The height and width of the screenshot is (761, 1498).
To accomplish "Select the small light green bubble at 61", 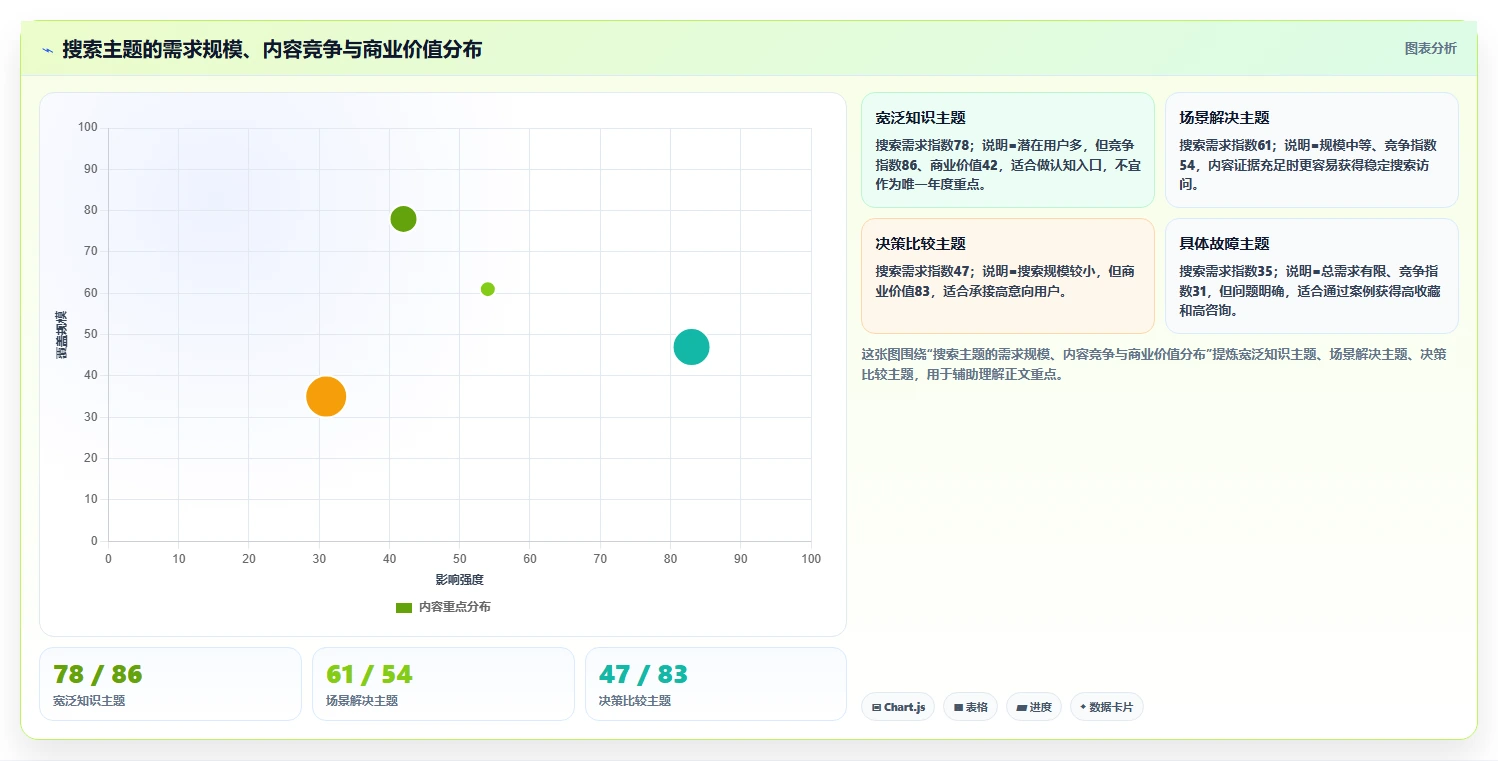I will point(488,289).
